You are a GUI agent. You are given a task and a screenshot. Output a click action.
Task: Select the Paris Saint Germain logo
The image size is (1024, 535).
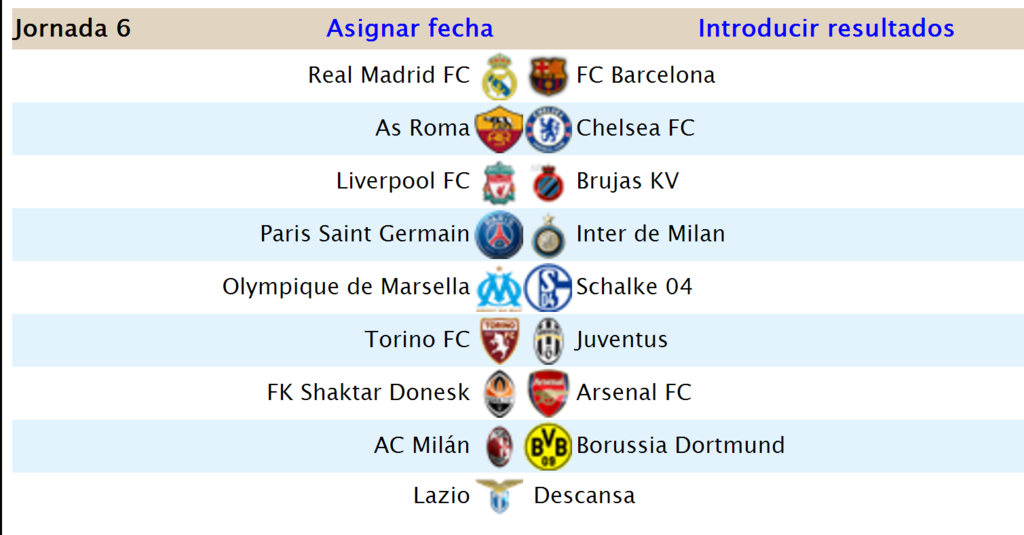499,235
